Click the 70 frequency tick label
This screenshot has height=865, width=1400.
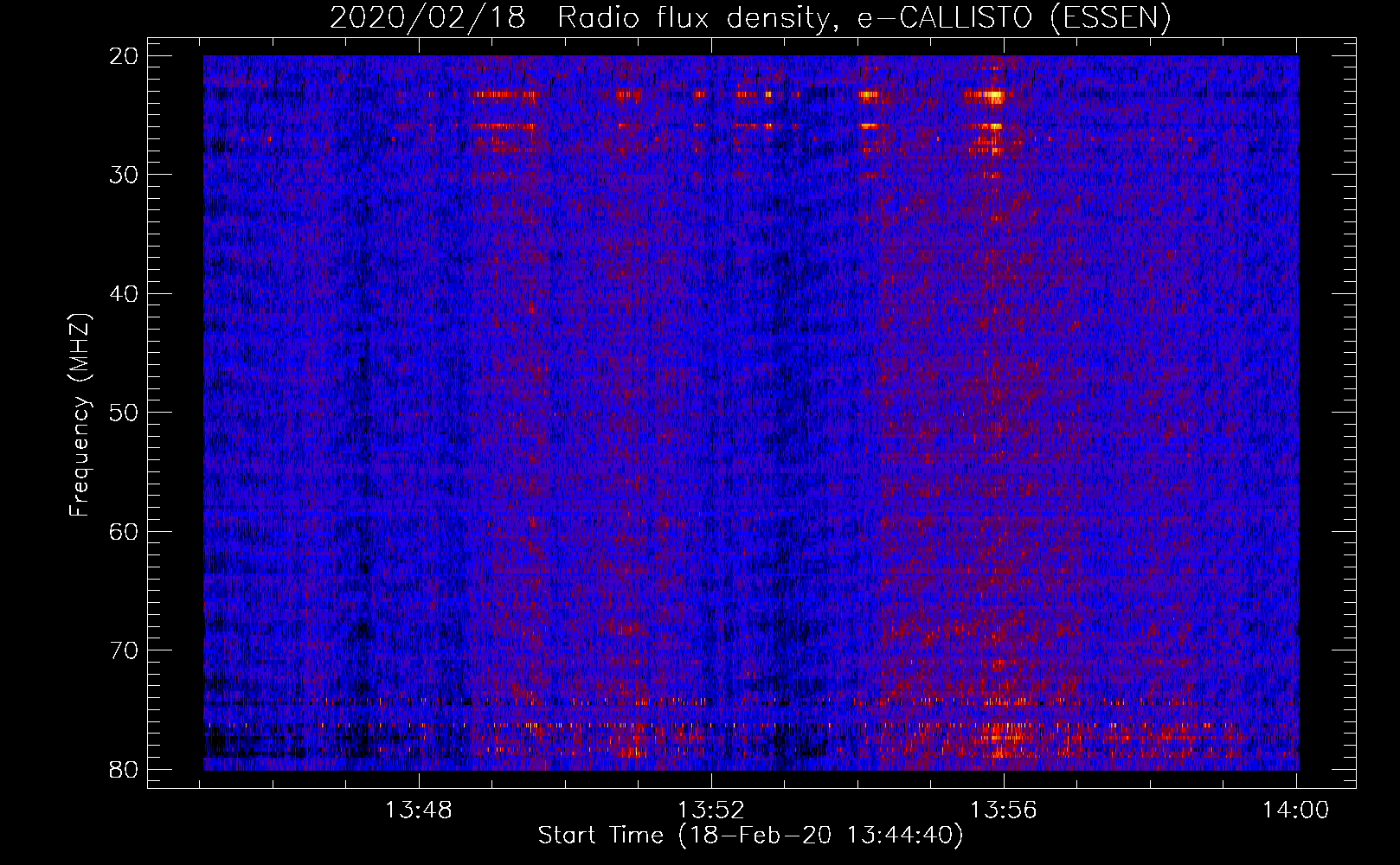point(125,650)
